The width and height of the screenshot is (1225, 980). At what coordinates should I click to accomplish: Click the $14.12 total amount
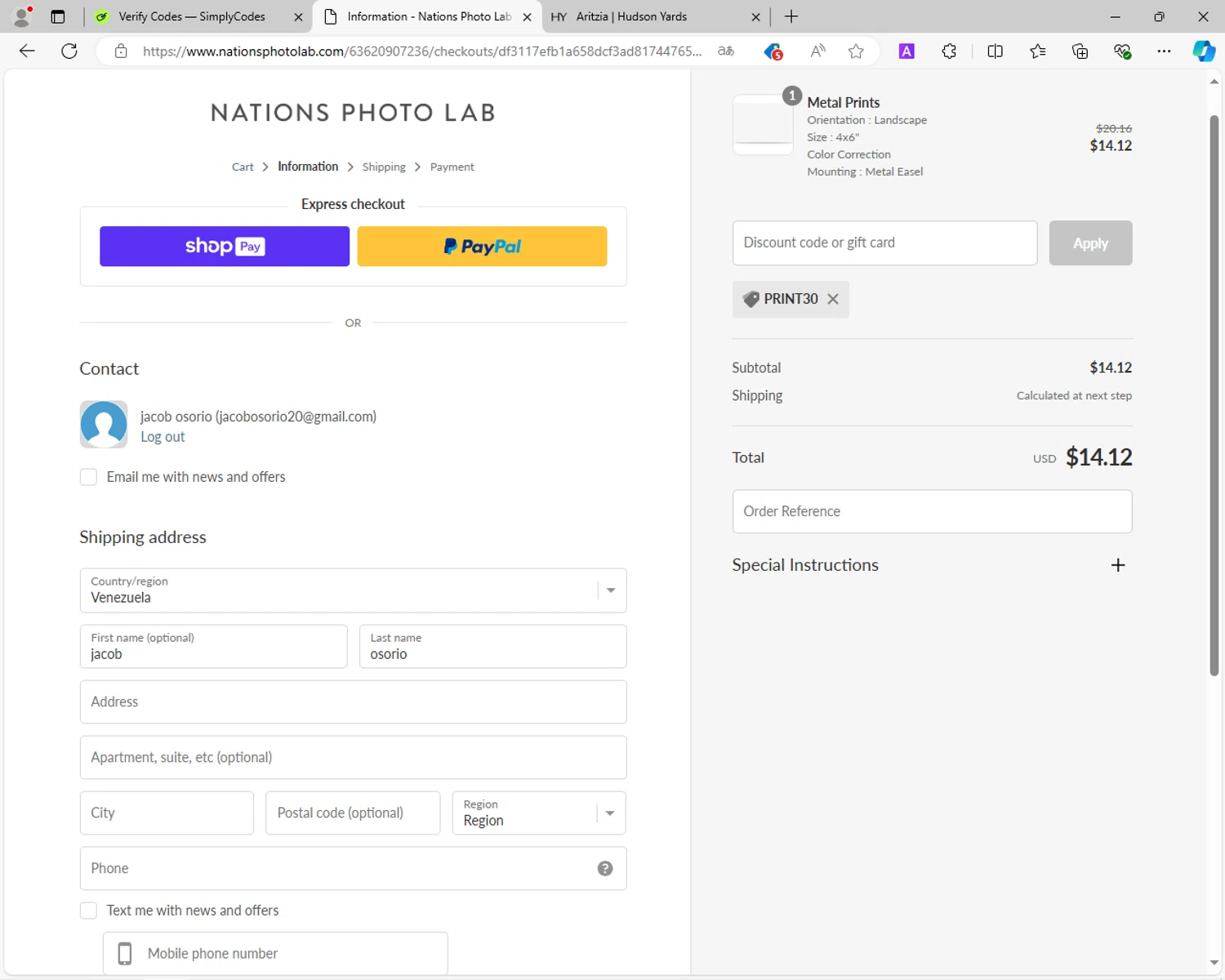pos(1098,457)
